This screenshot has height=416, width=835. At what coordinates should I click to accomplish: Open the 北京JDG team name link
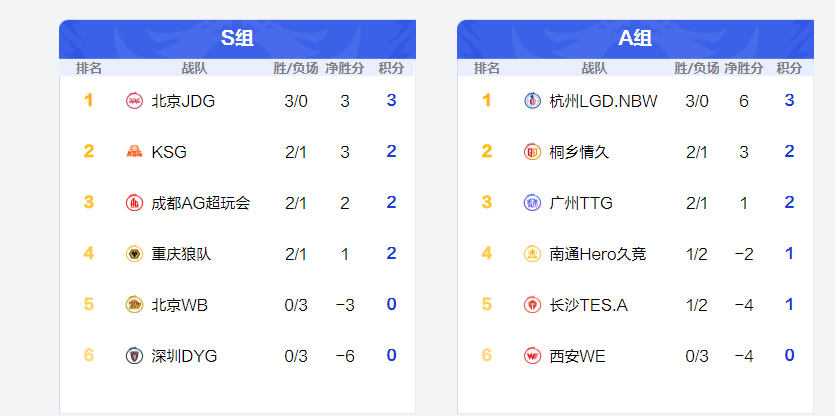(x=183, y=101)
